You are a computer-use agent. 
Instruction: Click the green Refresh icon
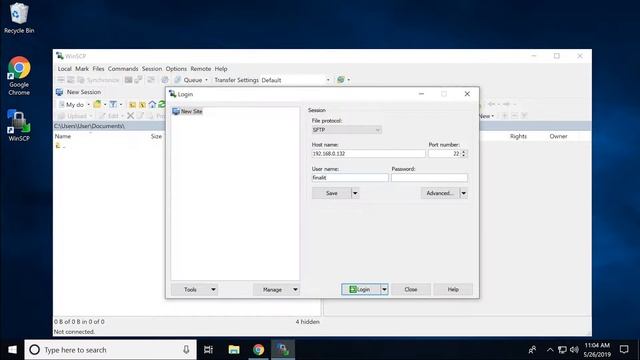[162, 104]
